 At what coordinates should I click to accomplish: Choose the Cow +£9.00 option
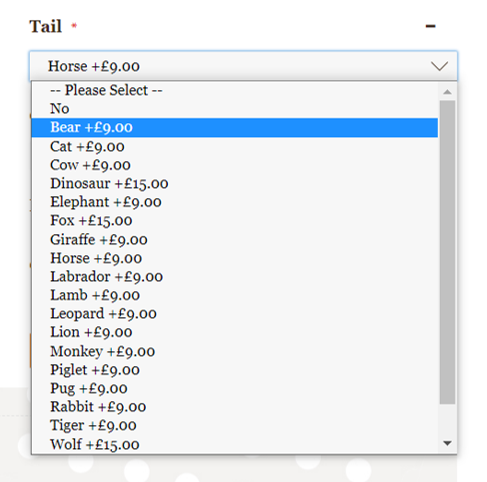235,165
